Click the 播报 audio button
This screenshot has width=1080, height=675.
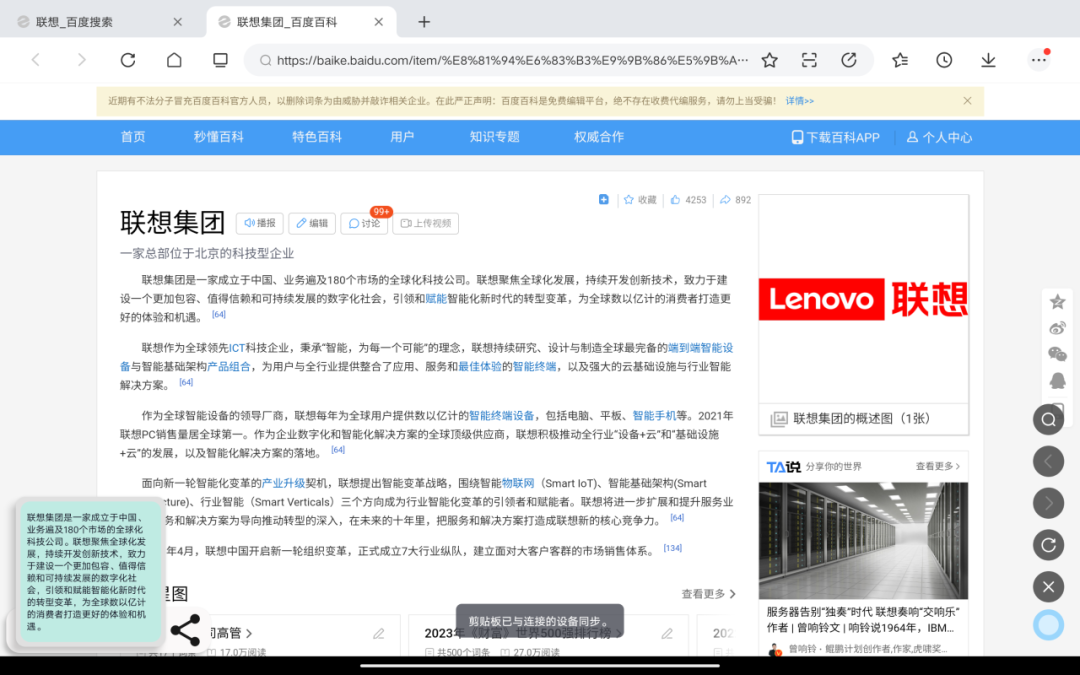pyautogui.click(x=260, y=223)
